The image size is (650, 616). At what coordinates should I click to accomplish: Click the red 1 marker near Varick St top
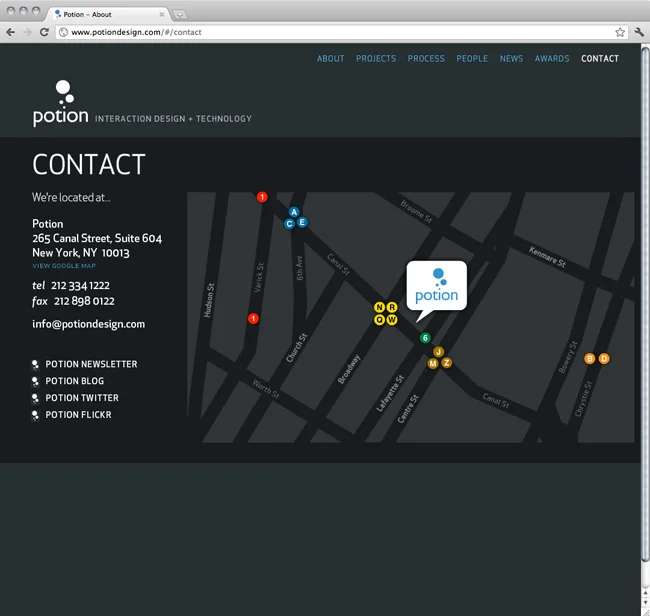coord(262,197)
